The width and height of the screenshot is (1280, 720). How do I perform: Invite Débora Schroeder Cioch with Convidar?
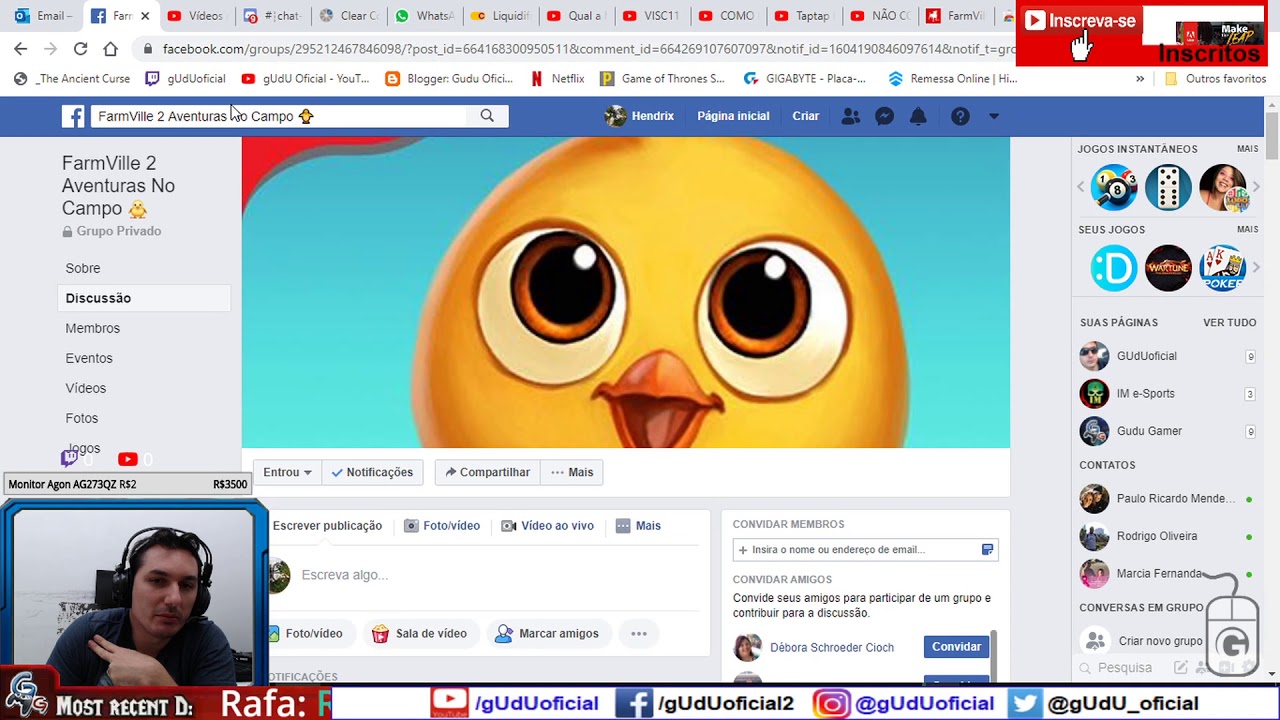pos(956,647)
